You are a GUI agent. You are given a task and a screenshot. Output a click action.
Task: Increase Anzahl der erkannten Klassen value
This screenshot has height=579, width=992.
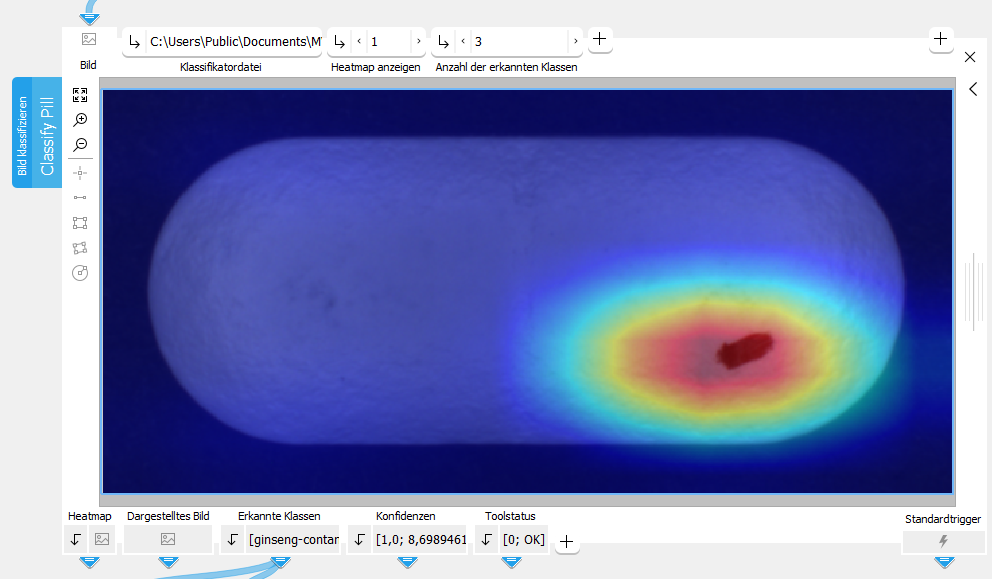coord(575,42)
